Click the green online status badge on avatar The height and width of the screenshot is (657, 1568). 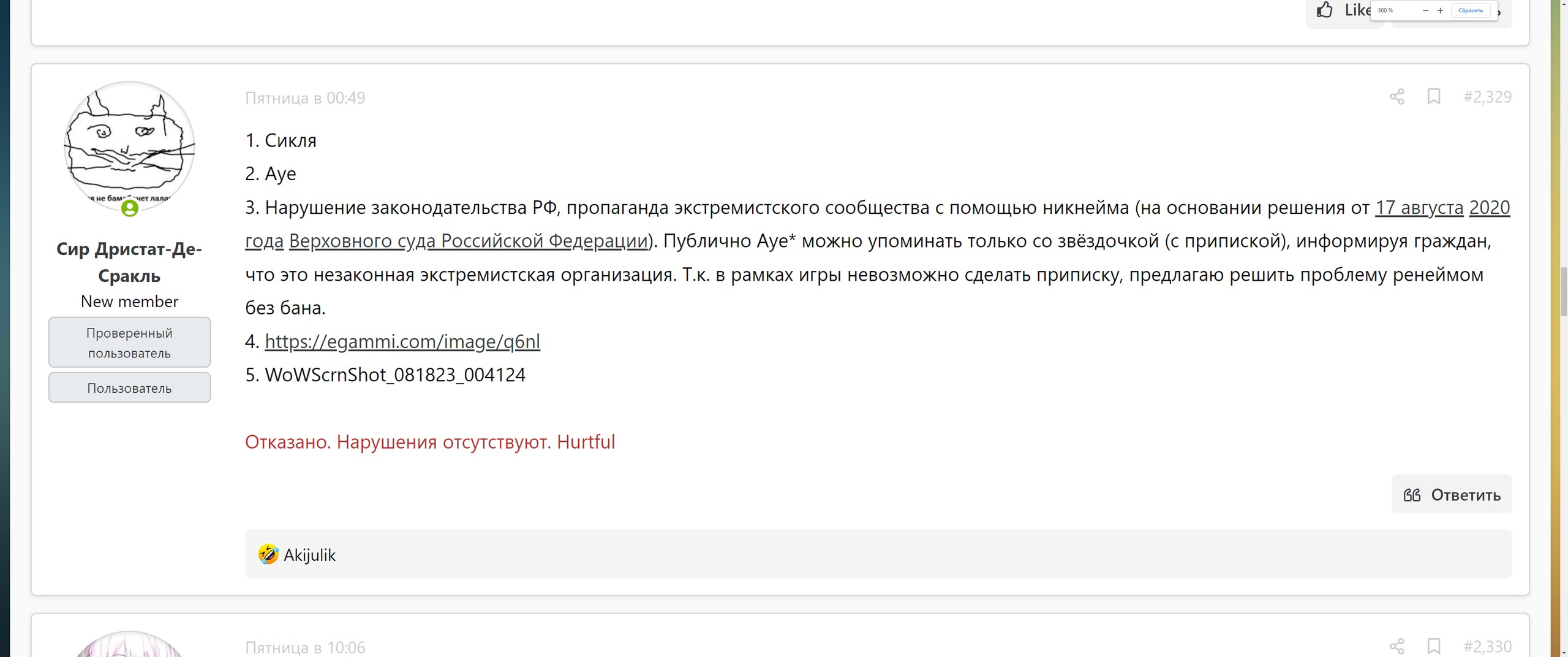pos(130,208)
